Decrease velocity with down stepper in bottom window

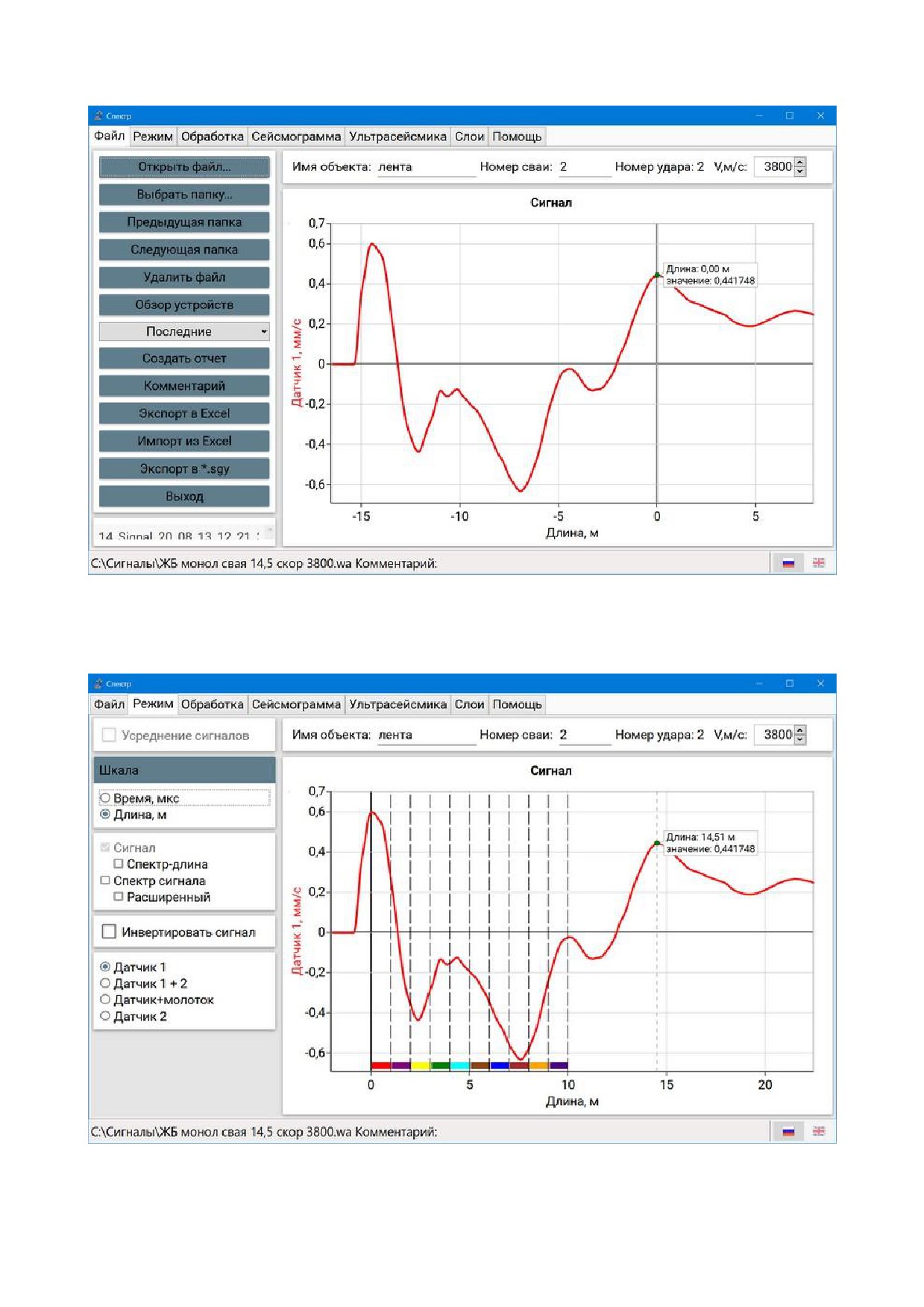[x=800, y=739]
